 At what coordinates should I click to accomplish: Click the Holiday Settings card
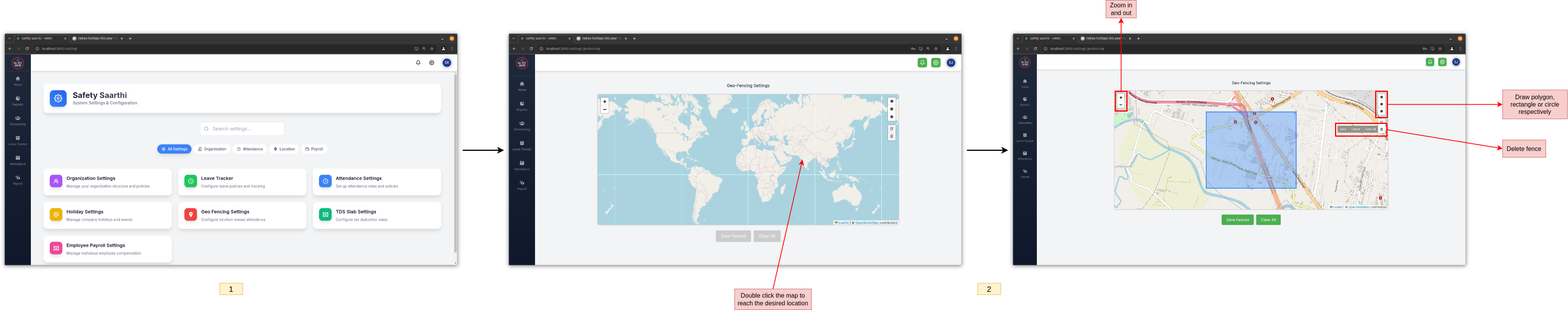[x=107, y=215]
